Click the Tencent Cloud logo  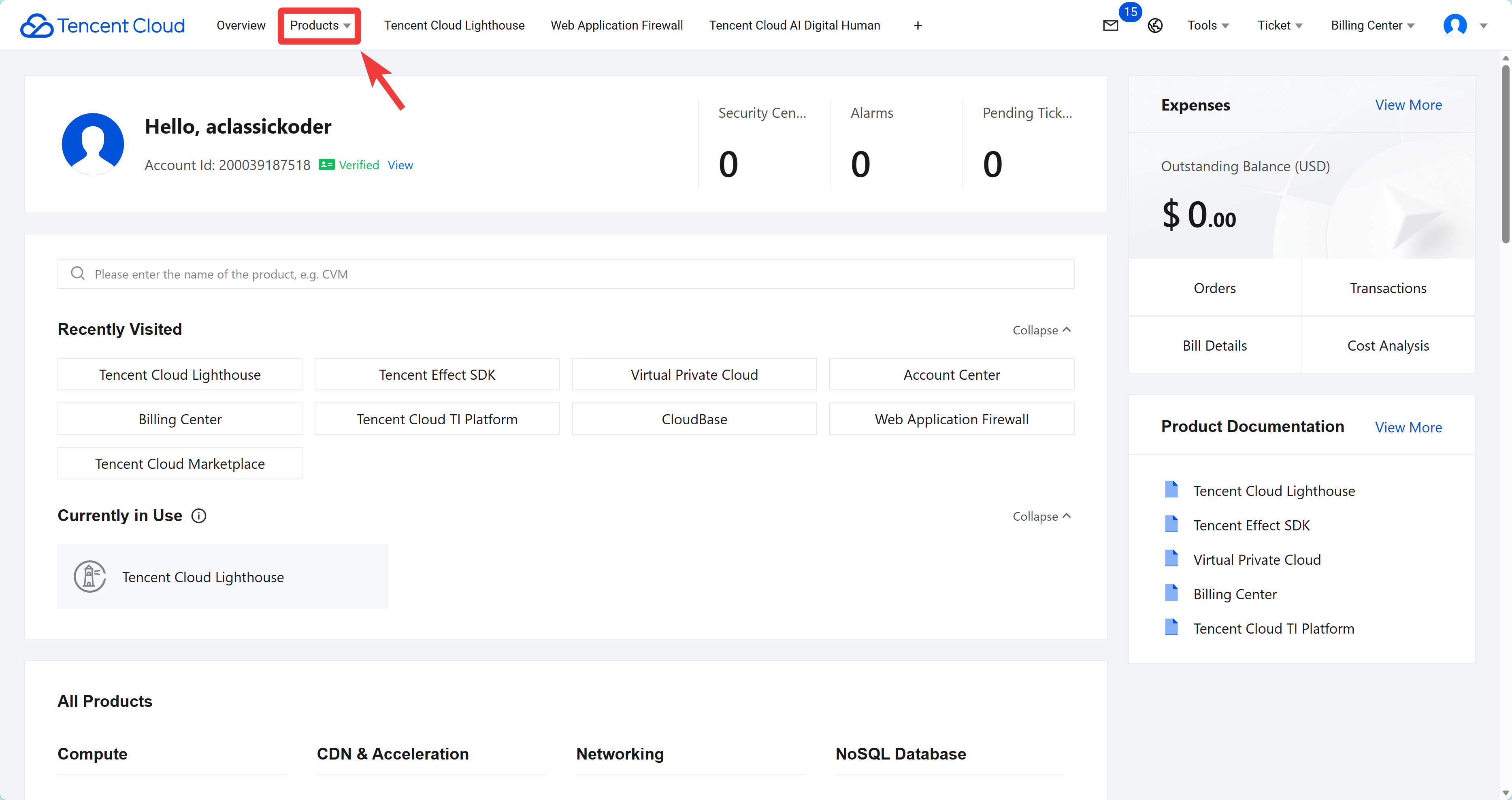coord(103,25)
